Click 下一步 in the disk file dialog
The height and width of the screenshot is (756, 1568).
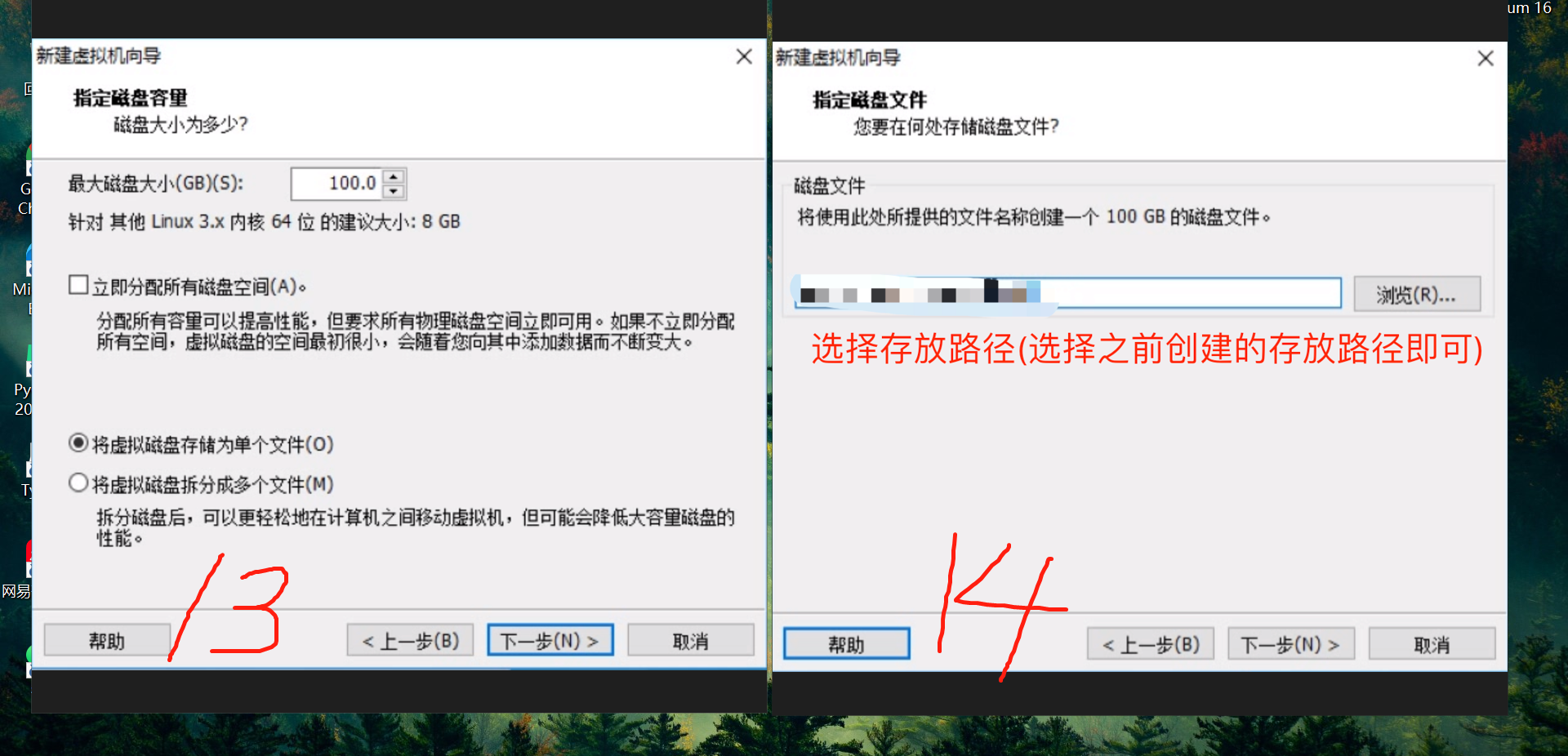click(1291, 644)
